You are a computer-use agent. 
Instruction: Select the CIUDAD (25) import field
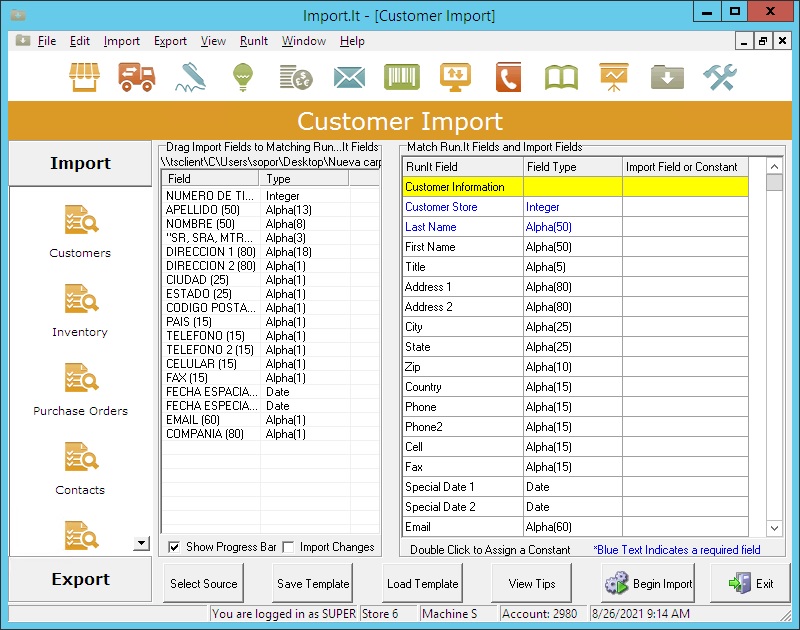pos(197,280)
